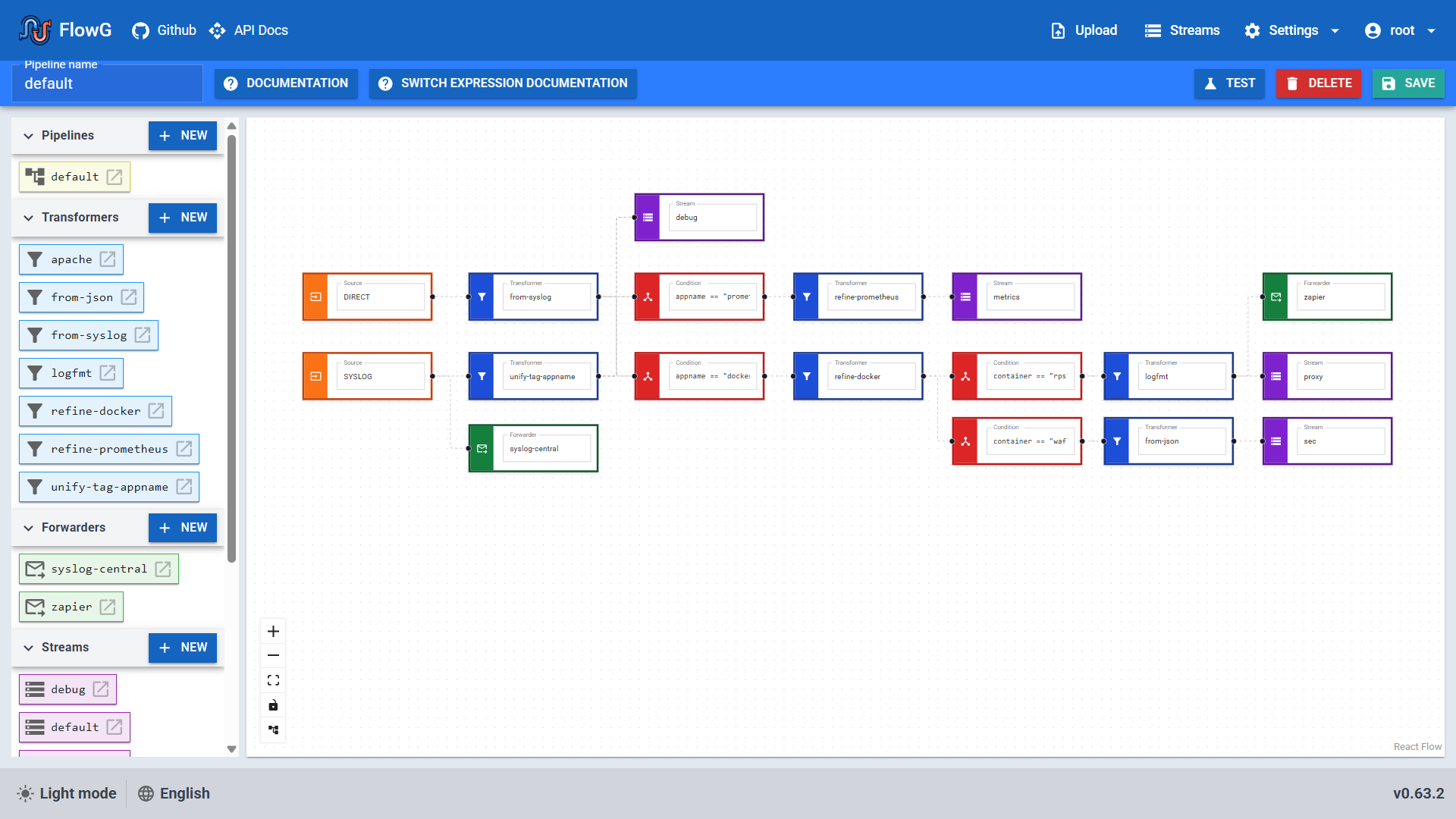Open the syslog-central forwarder edit icon
Image resolution: width=1456 pixels, height=819 pixels.
point(163,569)
